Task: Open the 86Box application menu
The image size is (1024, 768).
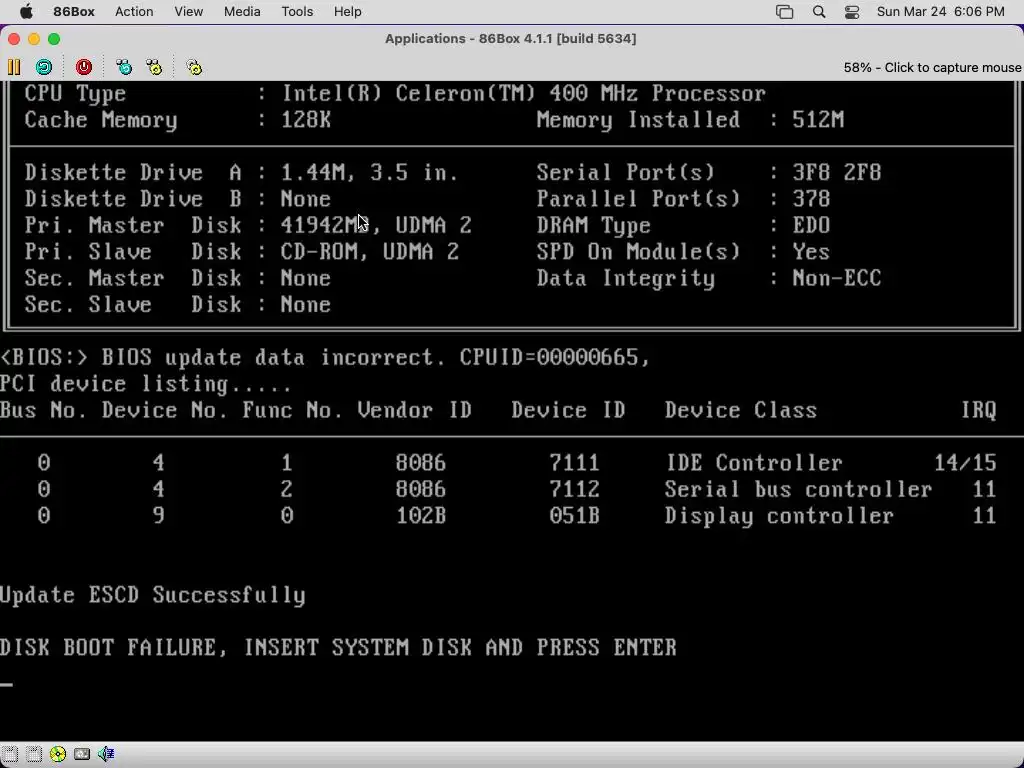Action: (x=74, y=12)
